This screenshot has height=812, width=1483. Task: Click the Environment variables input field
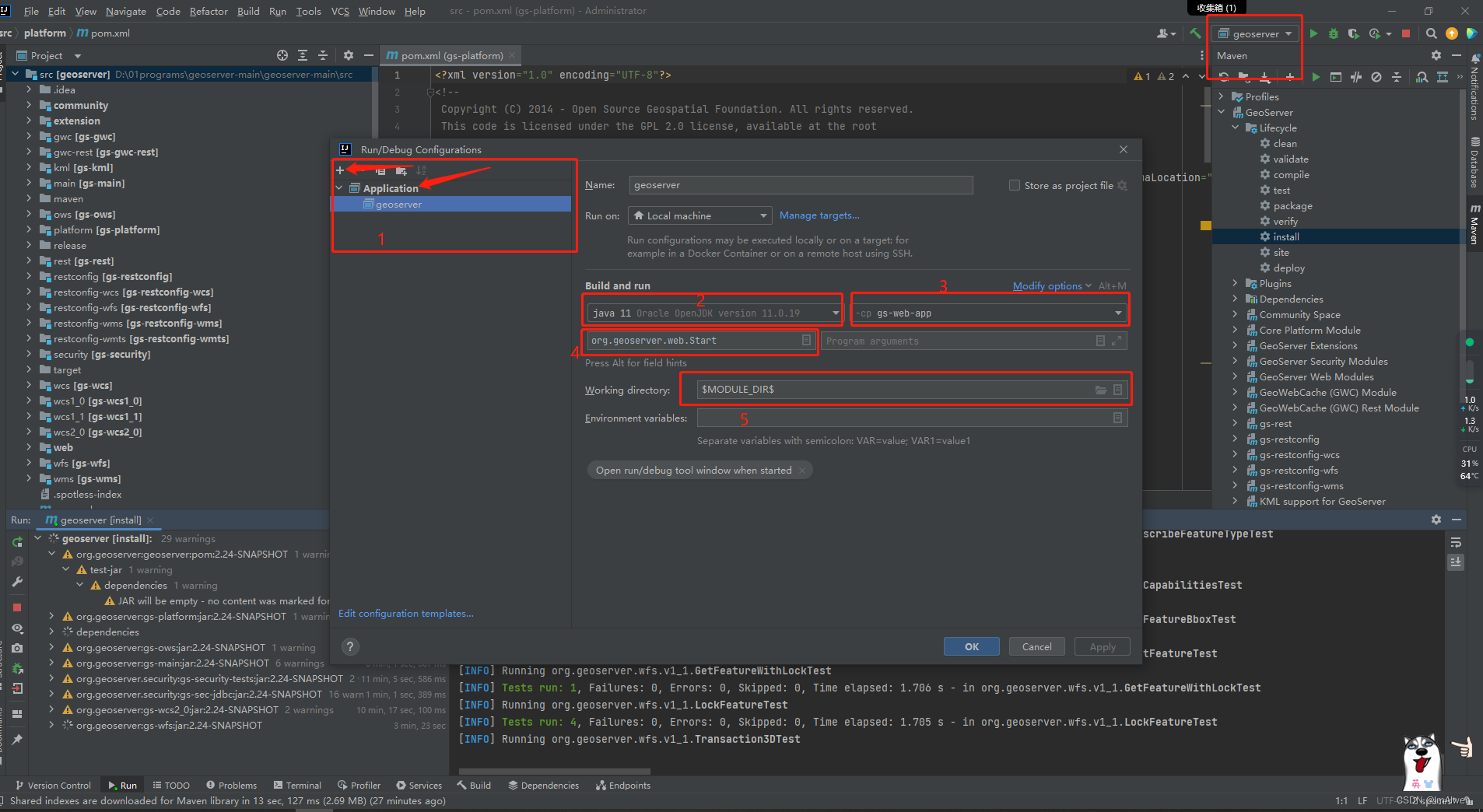(912, 418)
